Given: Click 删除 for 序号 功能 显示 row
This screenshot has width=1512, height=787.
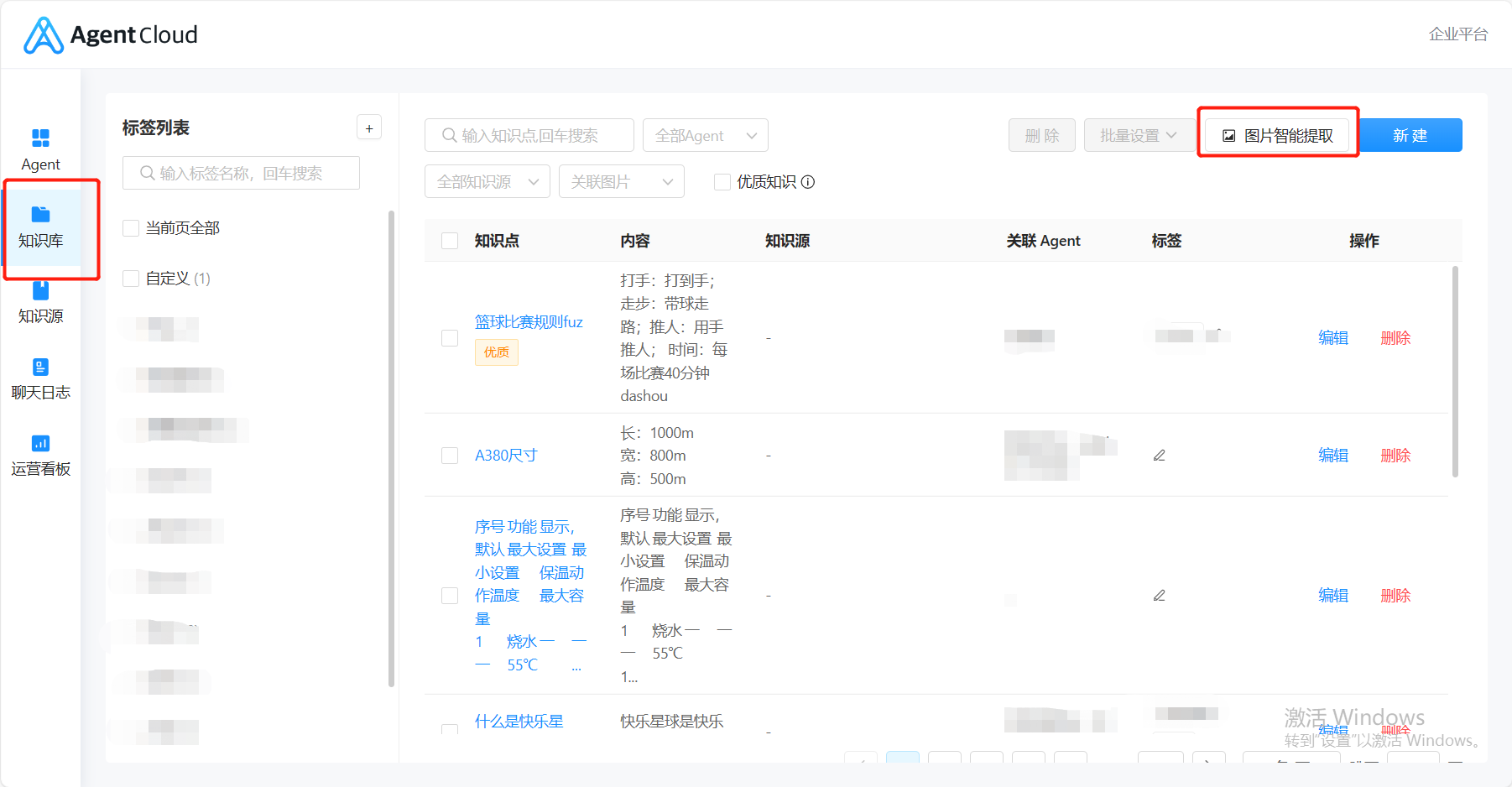Looking at the screenshot, I should (1395, 596).
